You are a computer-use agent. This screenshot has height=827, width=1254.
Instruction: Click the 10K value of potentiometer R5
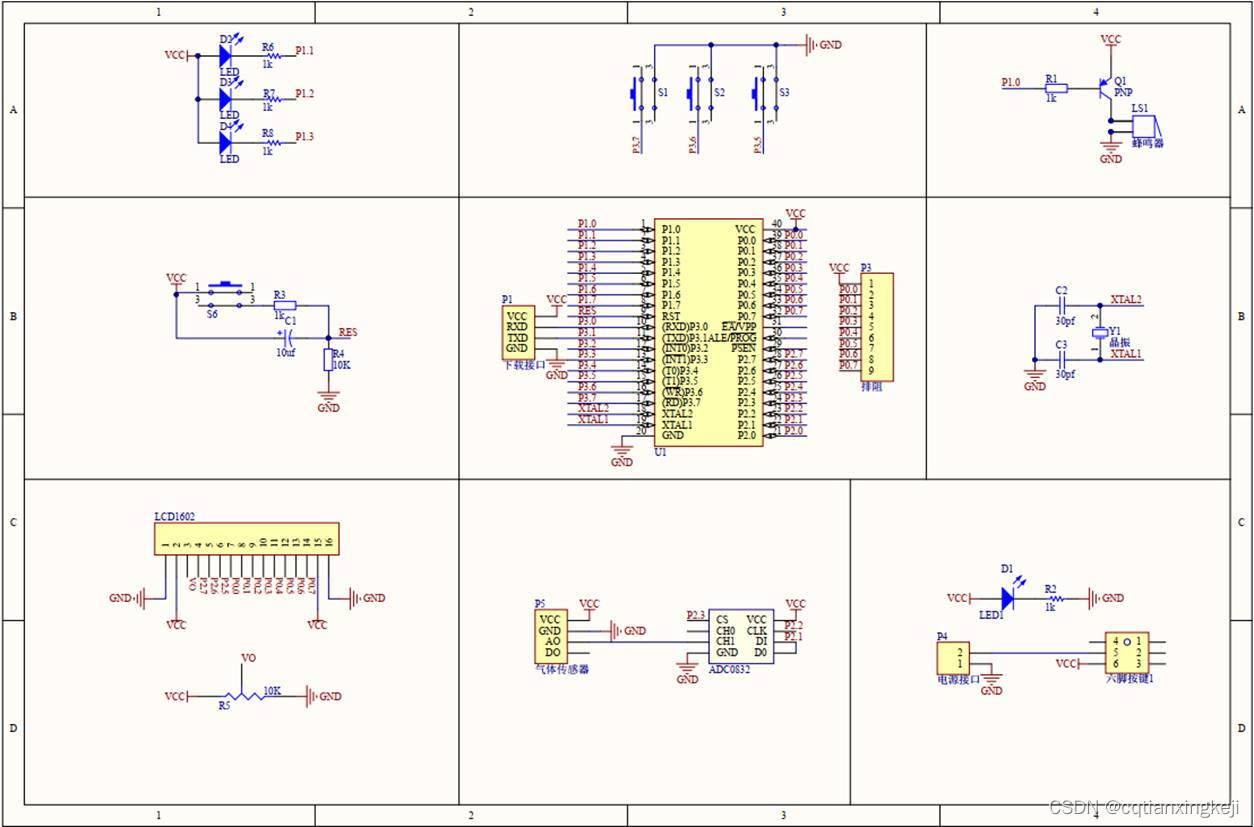coord(272,691)
